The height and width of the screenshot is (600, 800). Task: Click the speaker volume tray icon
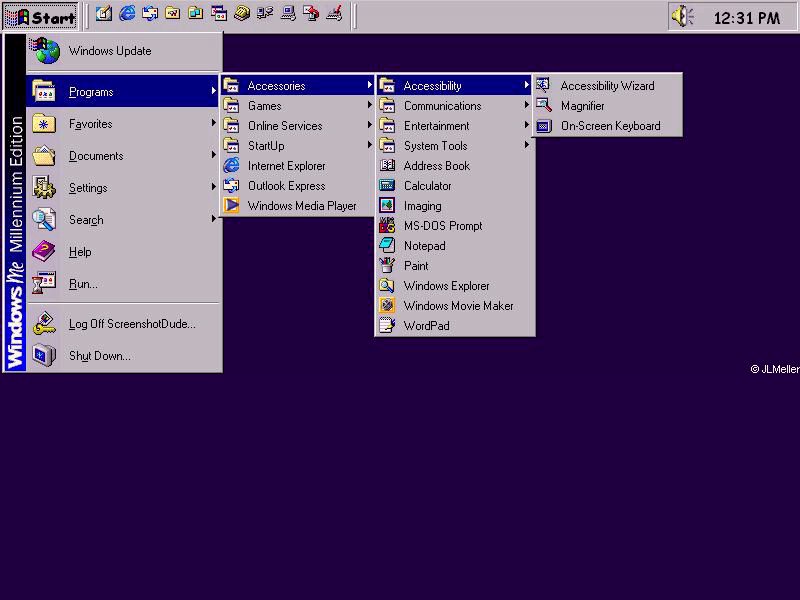[x=682, y=17]
